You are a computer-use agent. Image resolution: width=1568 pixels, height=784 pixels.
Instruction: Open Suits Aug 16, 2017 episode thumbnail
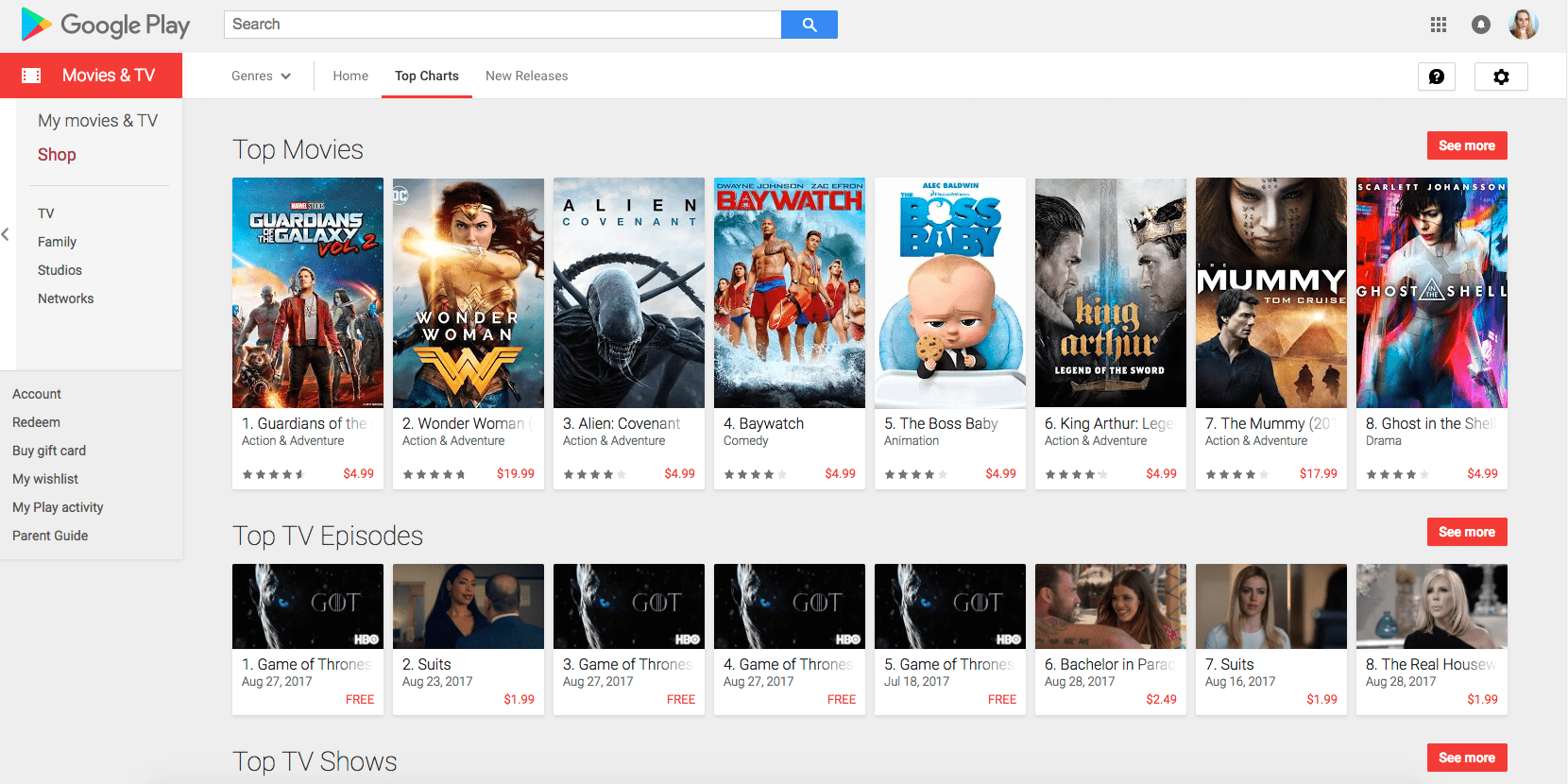(1271, 606)
